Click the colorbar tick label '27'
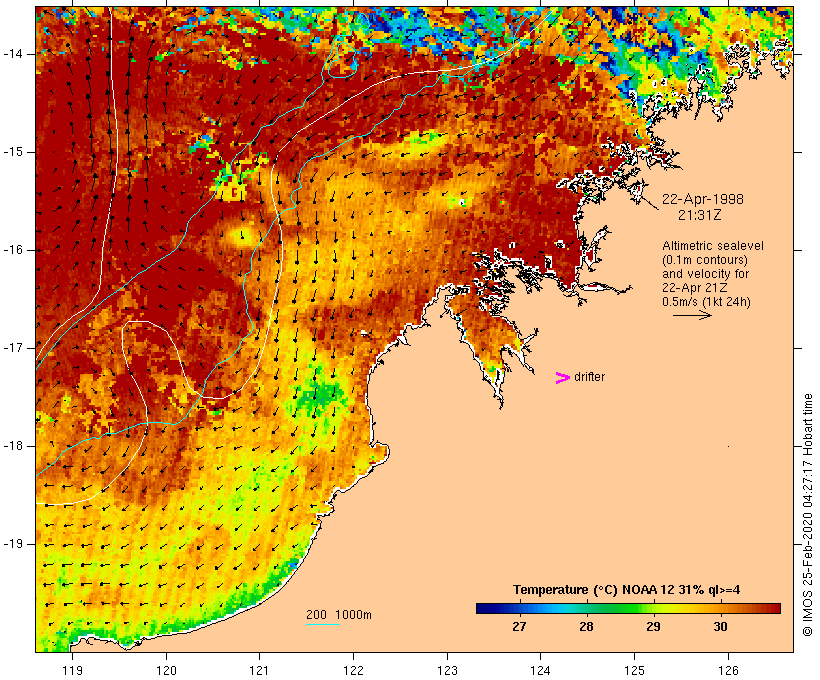The height and width of the screenshot is (680, 820). [x=519, y=627]
